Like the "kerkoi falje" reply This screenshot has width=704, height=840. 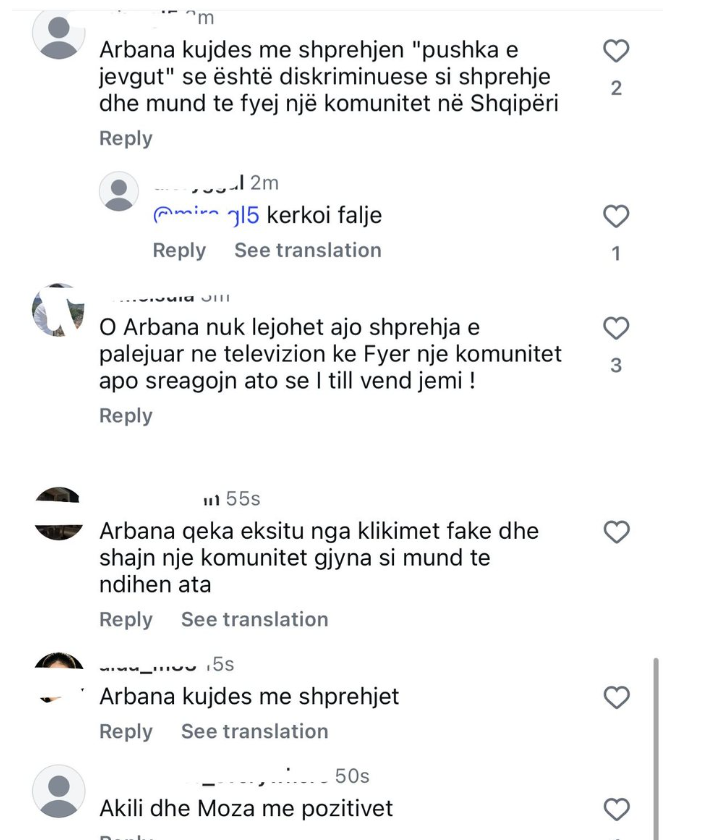617,216
